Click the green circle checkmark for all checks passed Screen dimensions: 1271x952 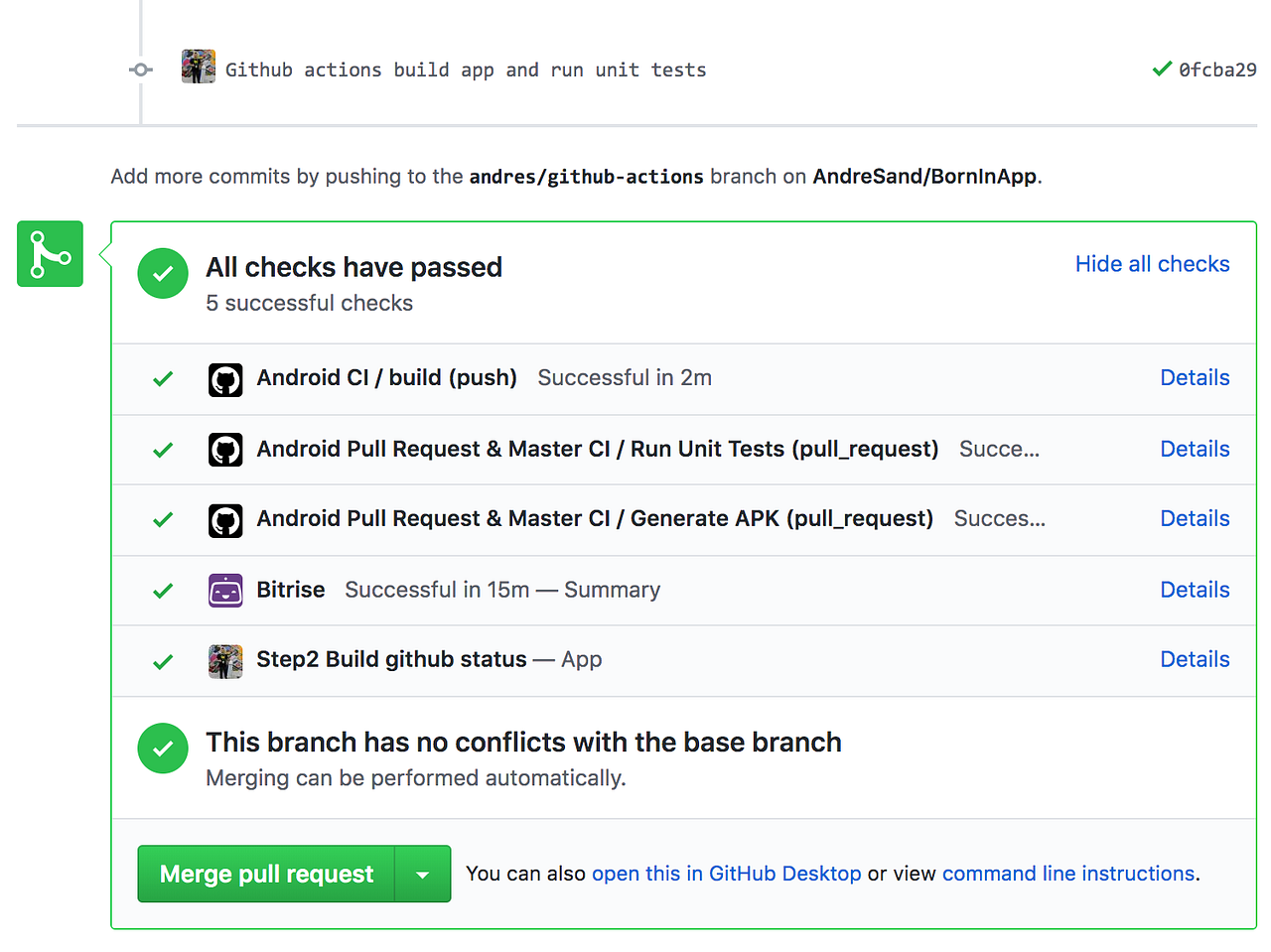point(163,273)
